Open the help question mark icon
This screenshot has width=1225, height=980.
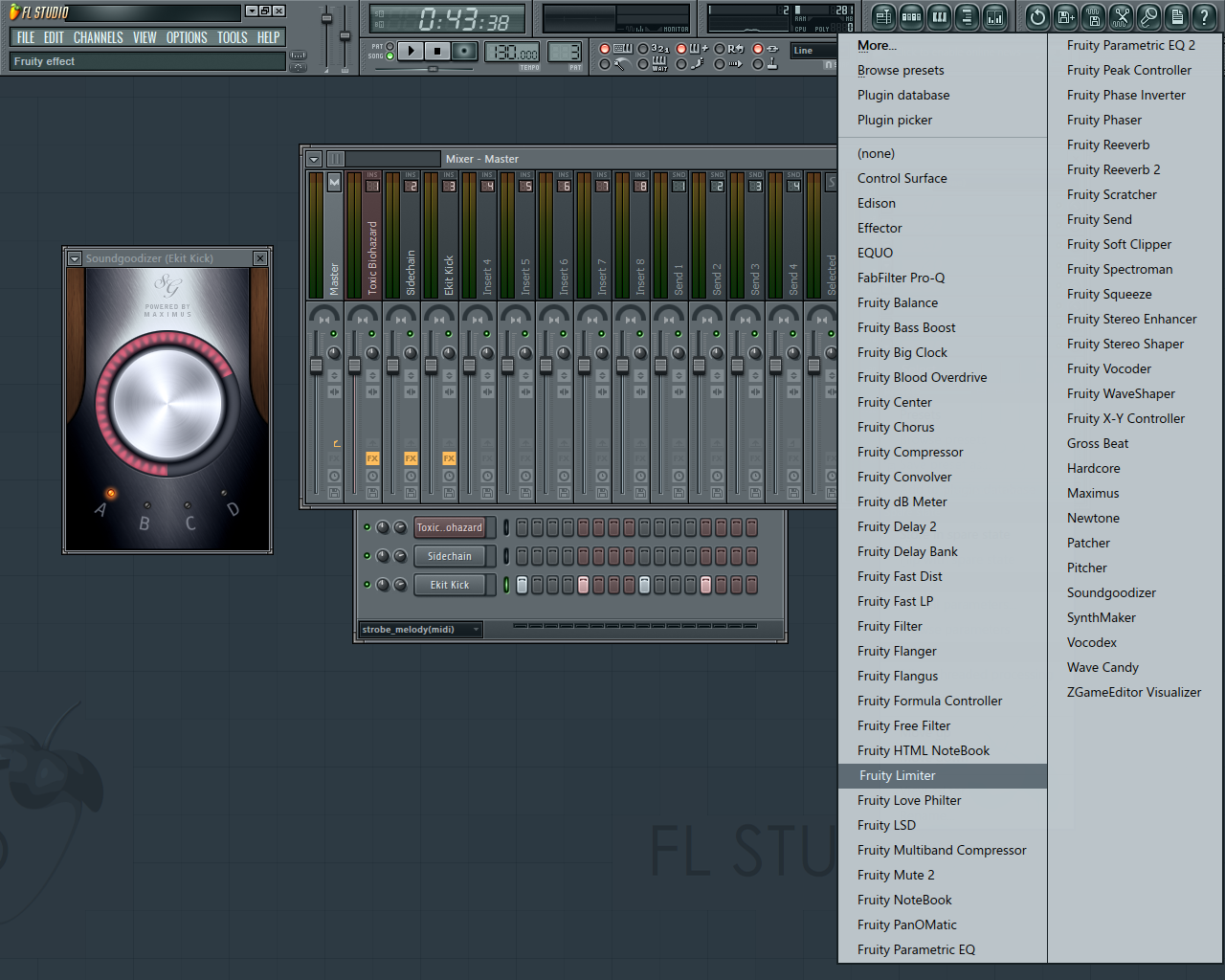pyautogui.click(x=1204, y=16)
